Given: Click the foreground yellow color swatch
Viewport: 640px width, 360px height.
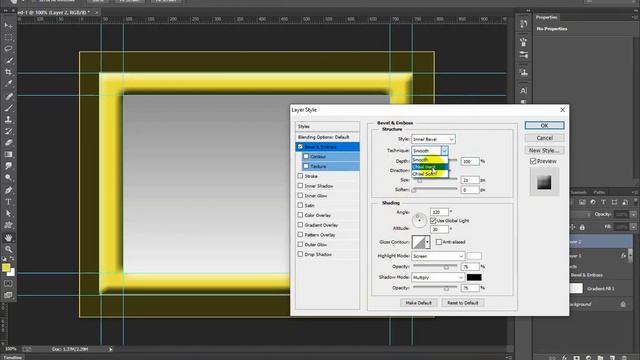Looking at the screenshot, I should 6,268.
